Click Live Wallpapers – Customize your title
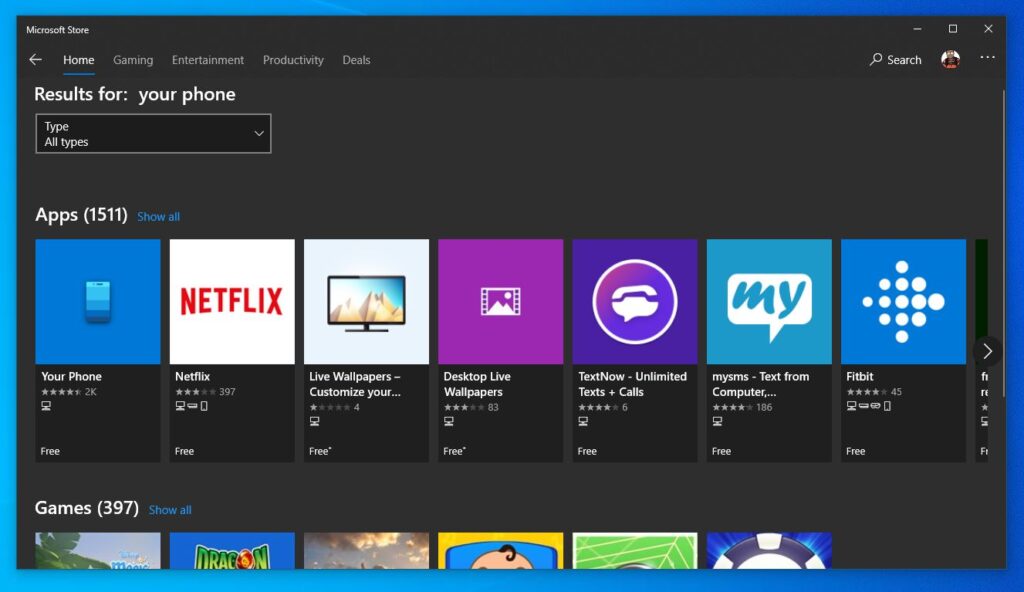 pos(355,384)
